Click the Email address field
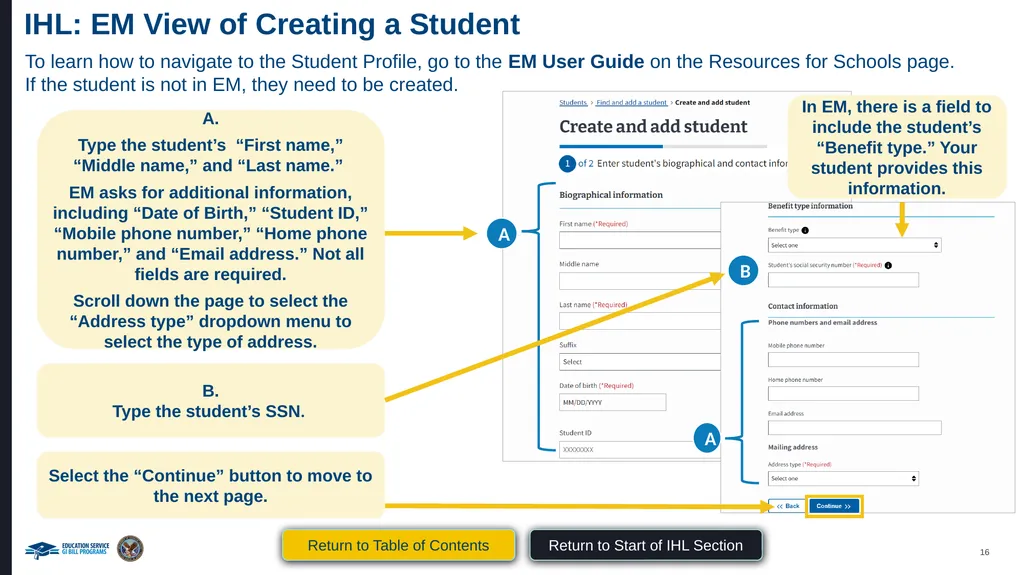The height and width of the screenshot is (575, 1024). click(854, 427)
